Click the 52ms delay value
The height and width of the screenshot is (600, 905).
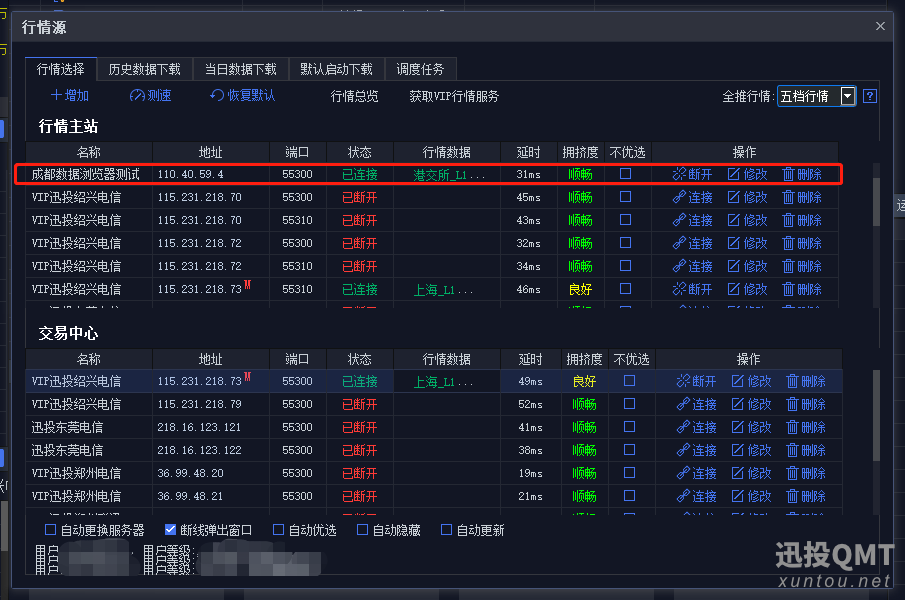pyautogui.click(x=530, y=404)
